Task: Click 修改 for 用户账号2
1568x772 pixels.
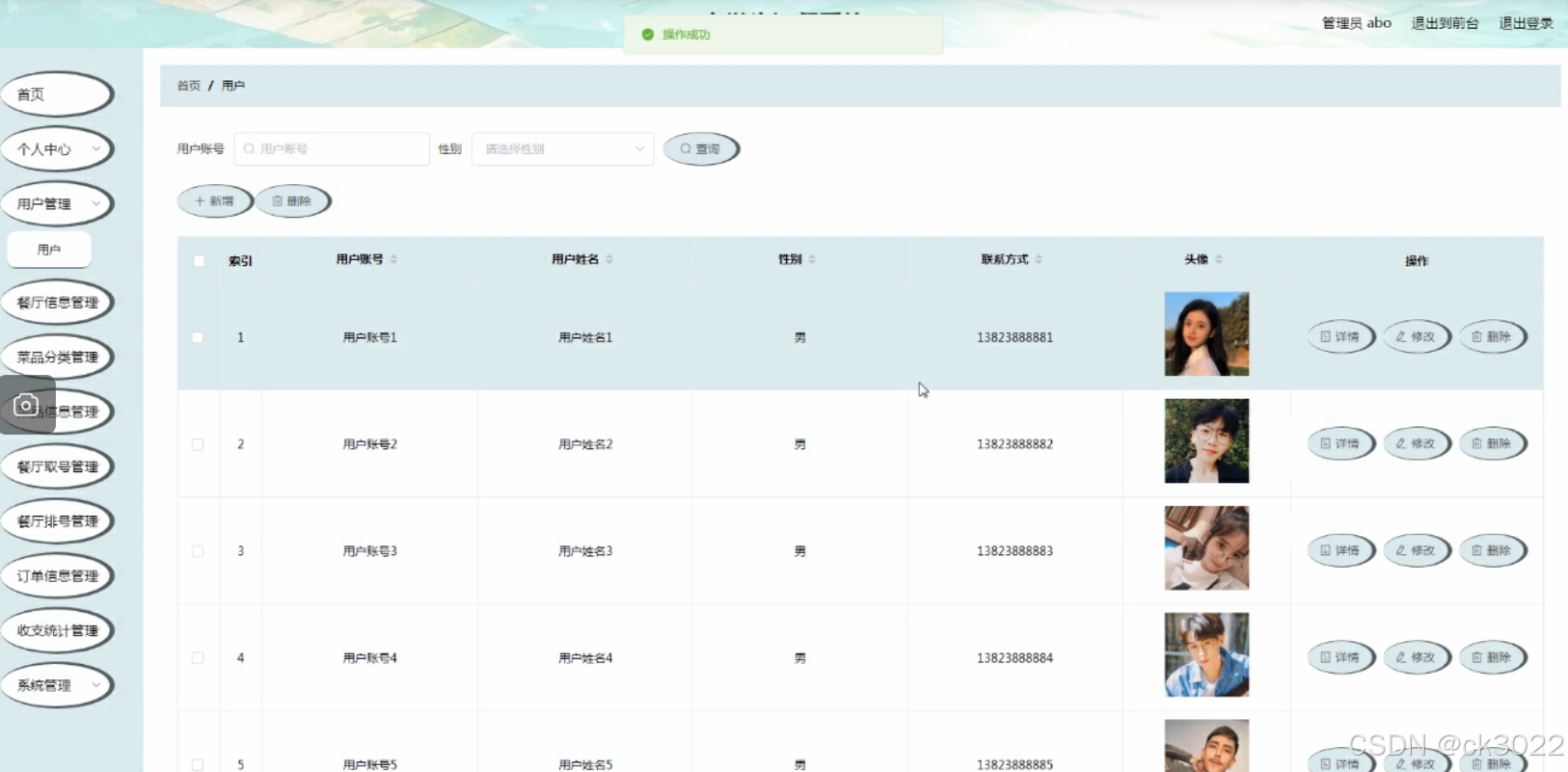Action: (1417, 444)
